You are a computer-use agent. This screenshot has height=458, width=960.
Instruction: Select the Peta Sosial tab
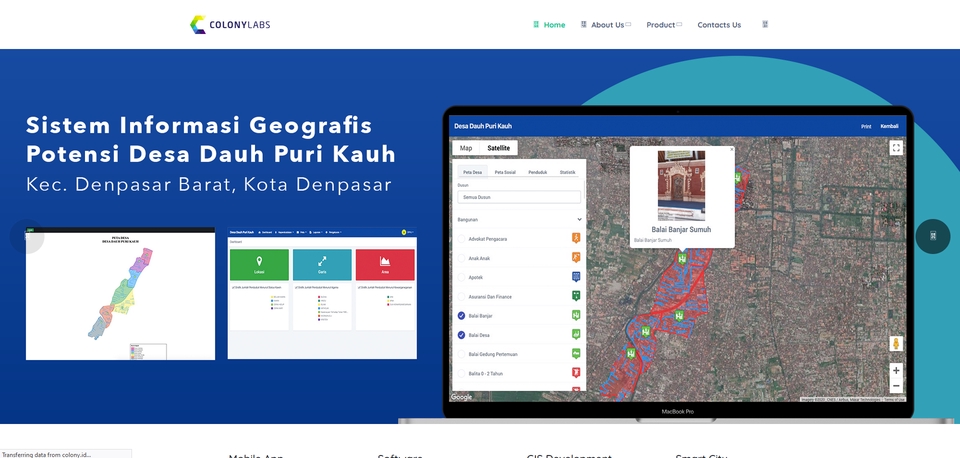click(505, 172)
